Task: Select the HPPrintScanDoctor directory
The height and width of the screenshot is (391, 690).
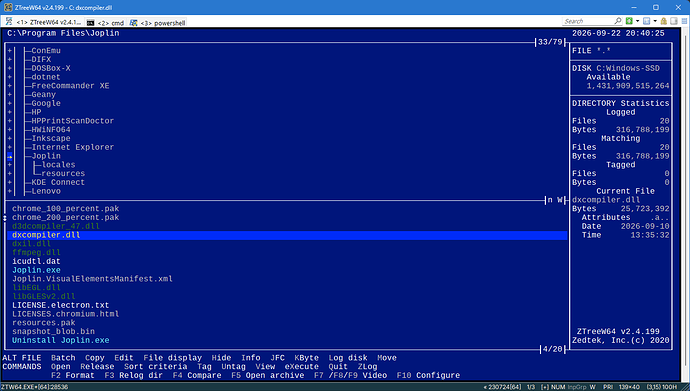Action: (73, 121)
